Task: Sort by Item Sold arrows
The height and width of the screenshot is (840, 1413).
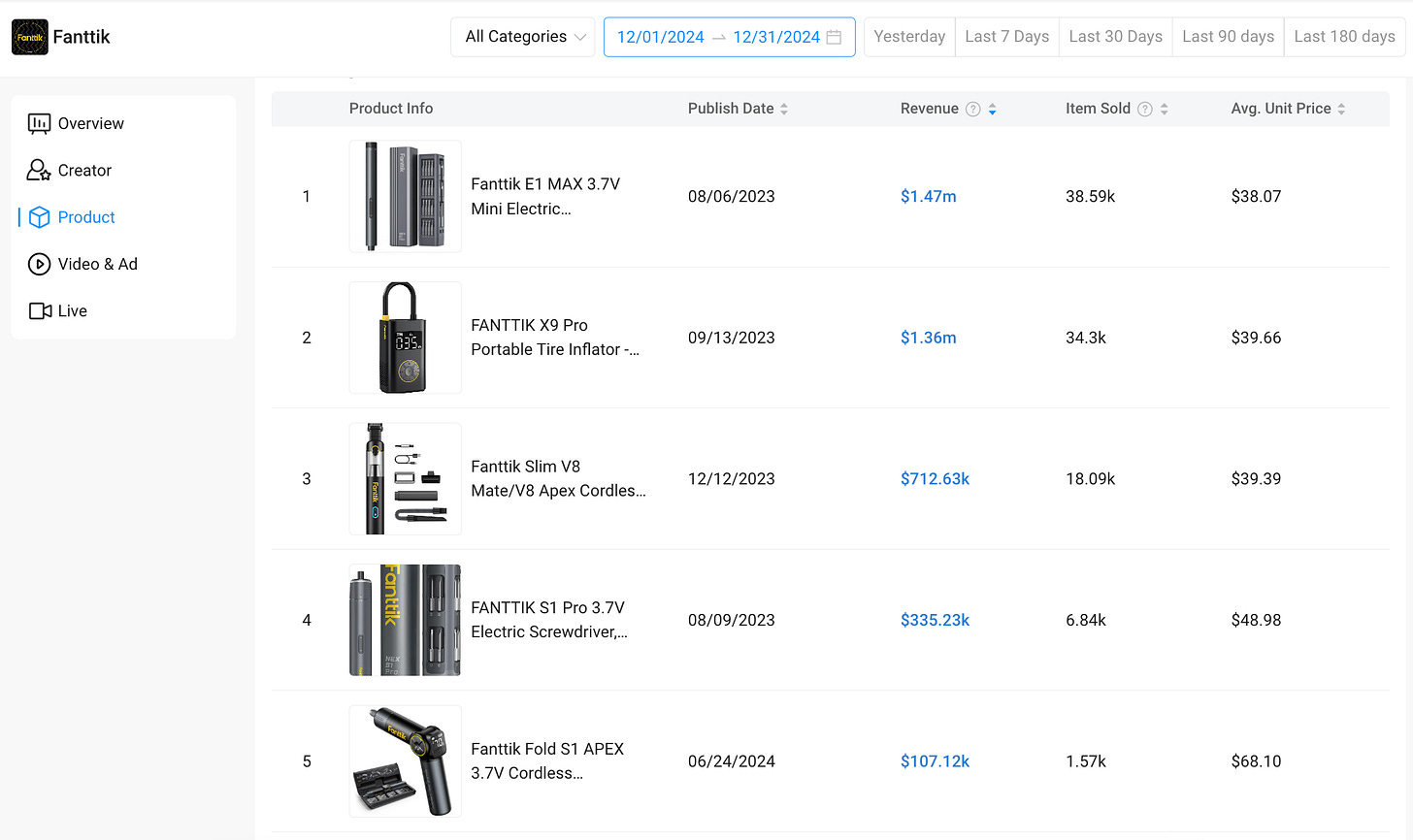Action: tap(1165, 109)
